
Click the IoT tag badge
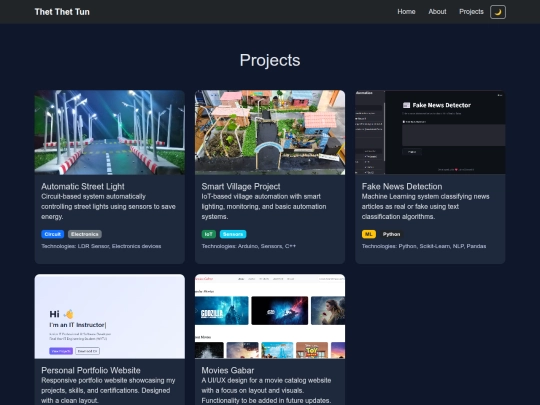tap(209, 234)
